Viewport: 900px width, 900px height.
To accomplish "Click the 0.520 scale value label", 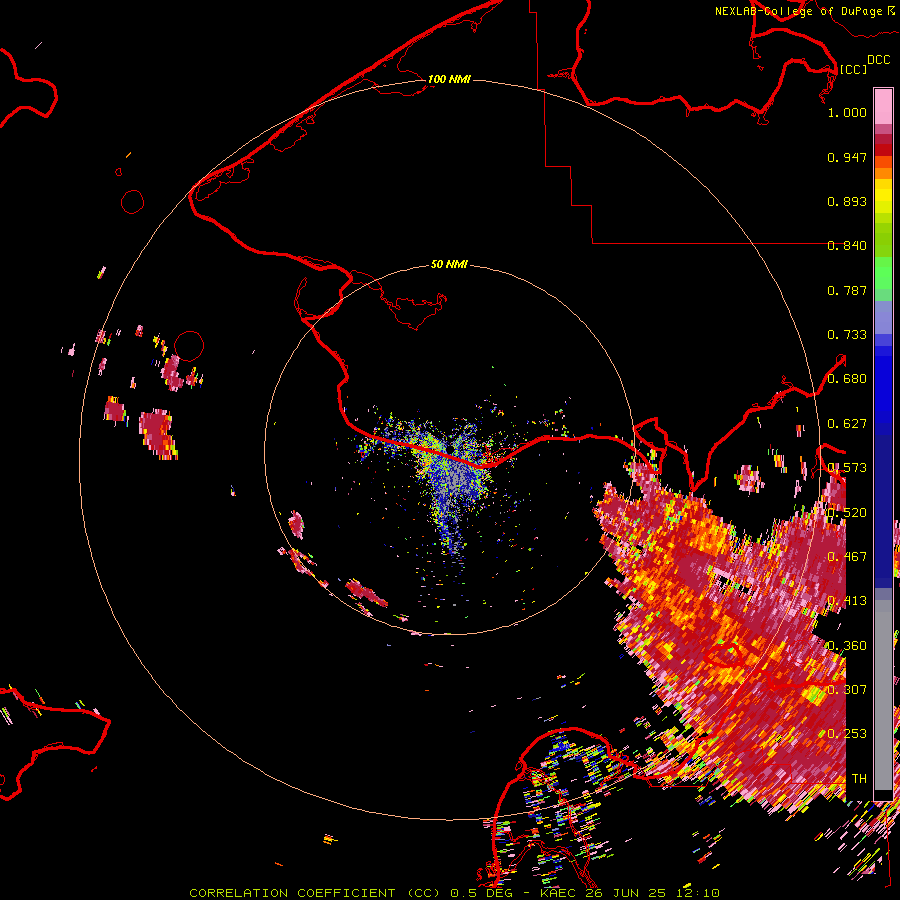I will click(847, 513).
